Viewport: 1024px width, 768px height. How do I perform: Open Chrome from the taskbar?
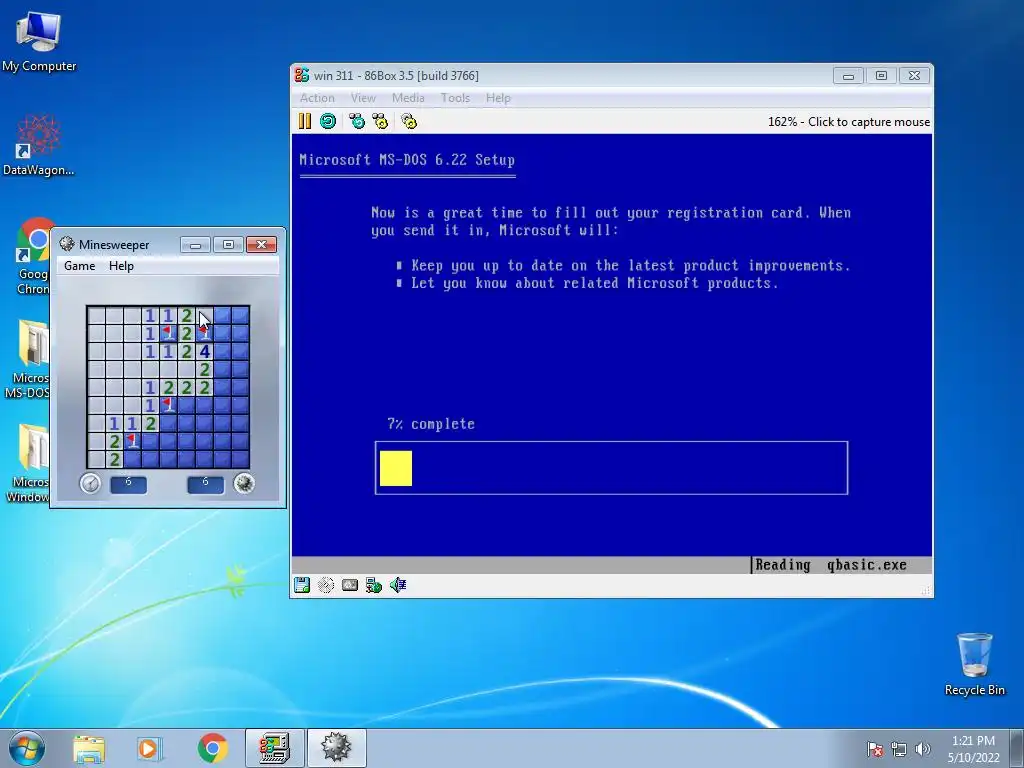[x=212, y=748]
